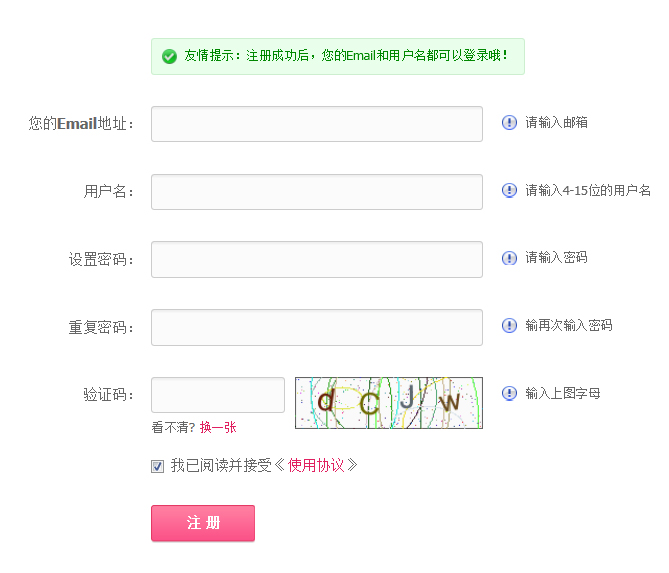
Task: Focus the 用户名 input field
Action: tap(316, 192)
